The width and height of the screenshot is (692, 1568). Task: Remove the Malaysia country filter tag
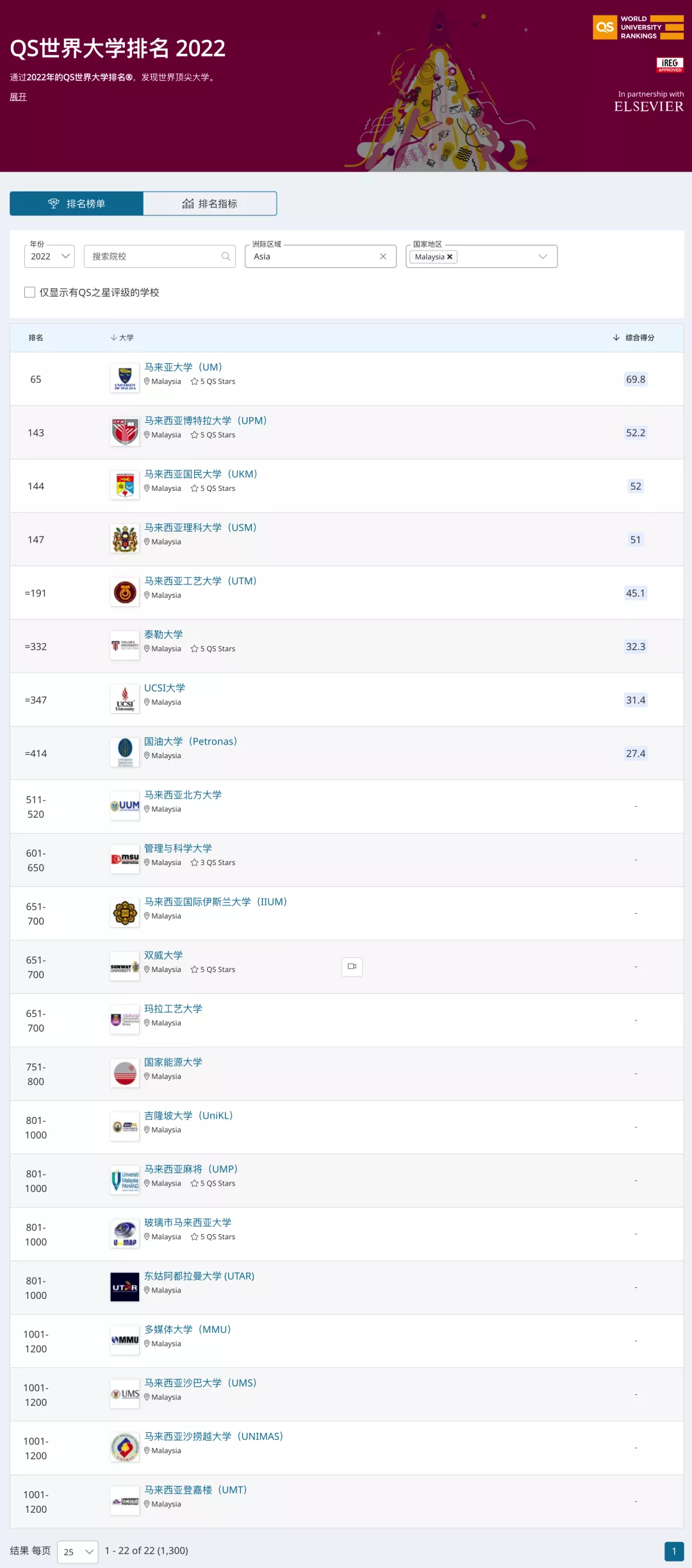click(450, 257)
